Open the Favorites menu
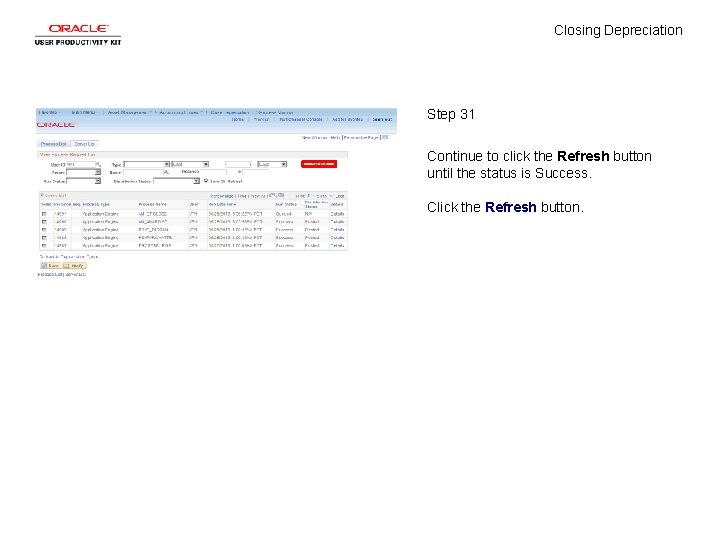 (48, 112)
